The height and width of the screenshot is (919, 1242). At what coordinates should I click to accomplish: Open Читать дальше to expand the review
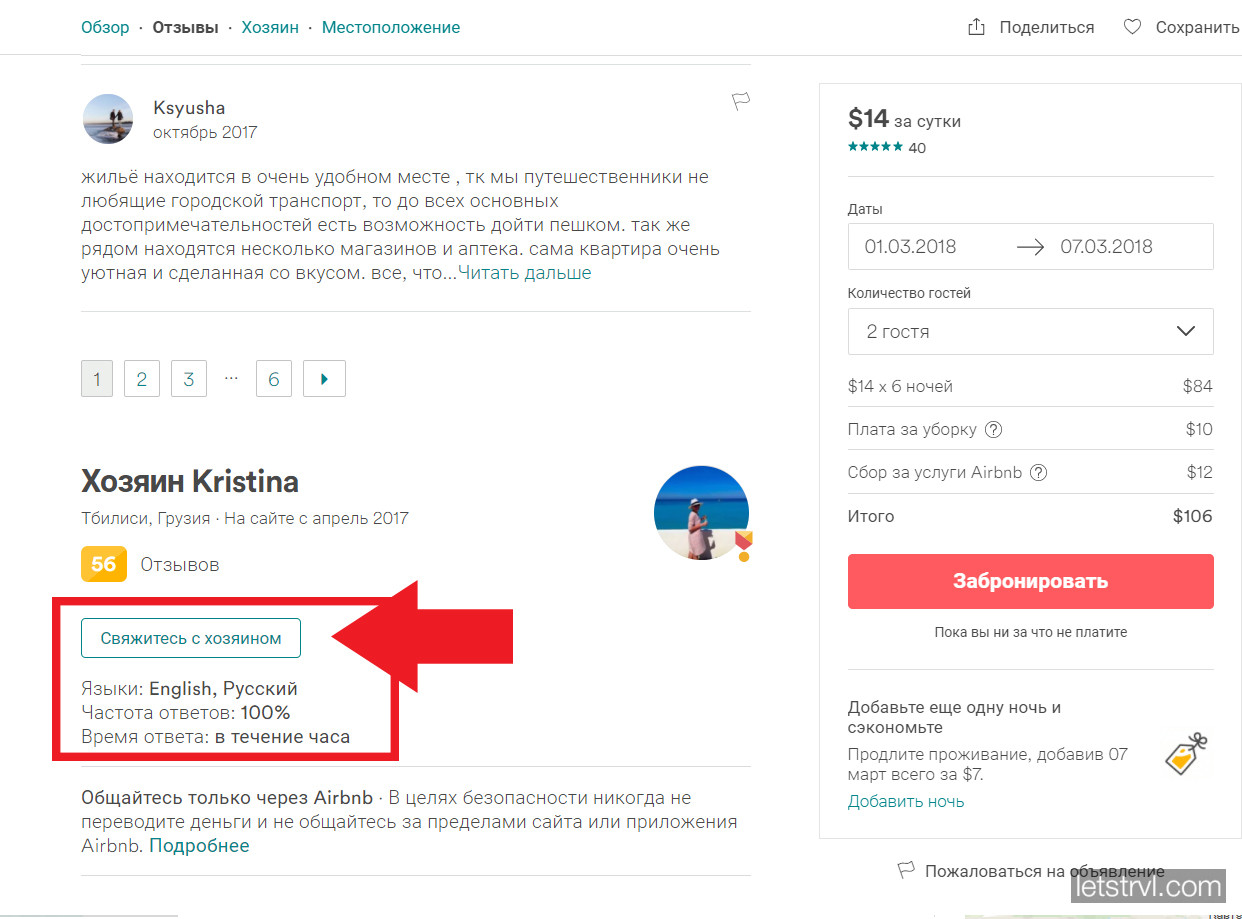point(522,272)
